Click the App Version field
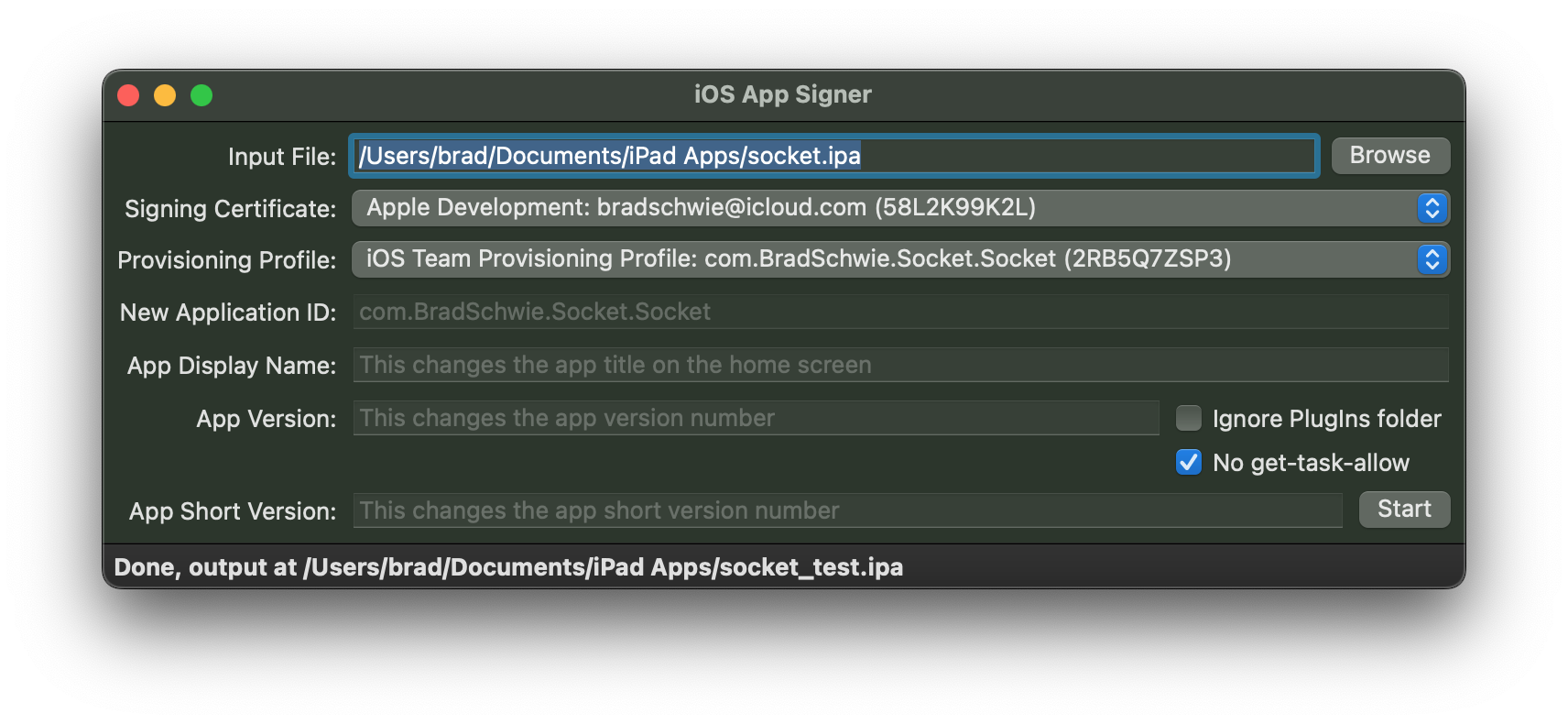 (756, 418)
